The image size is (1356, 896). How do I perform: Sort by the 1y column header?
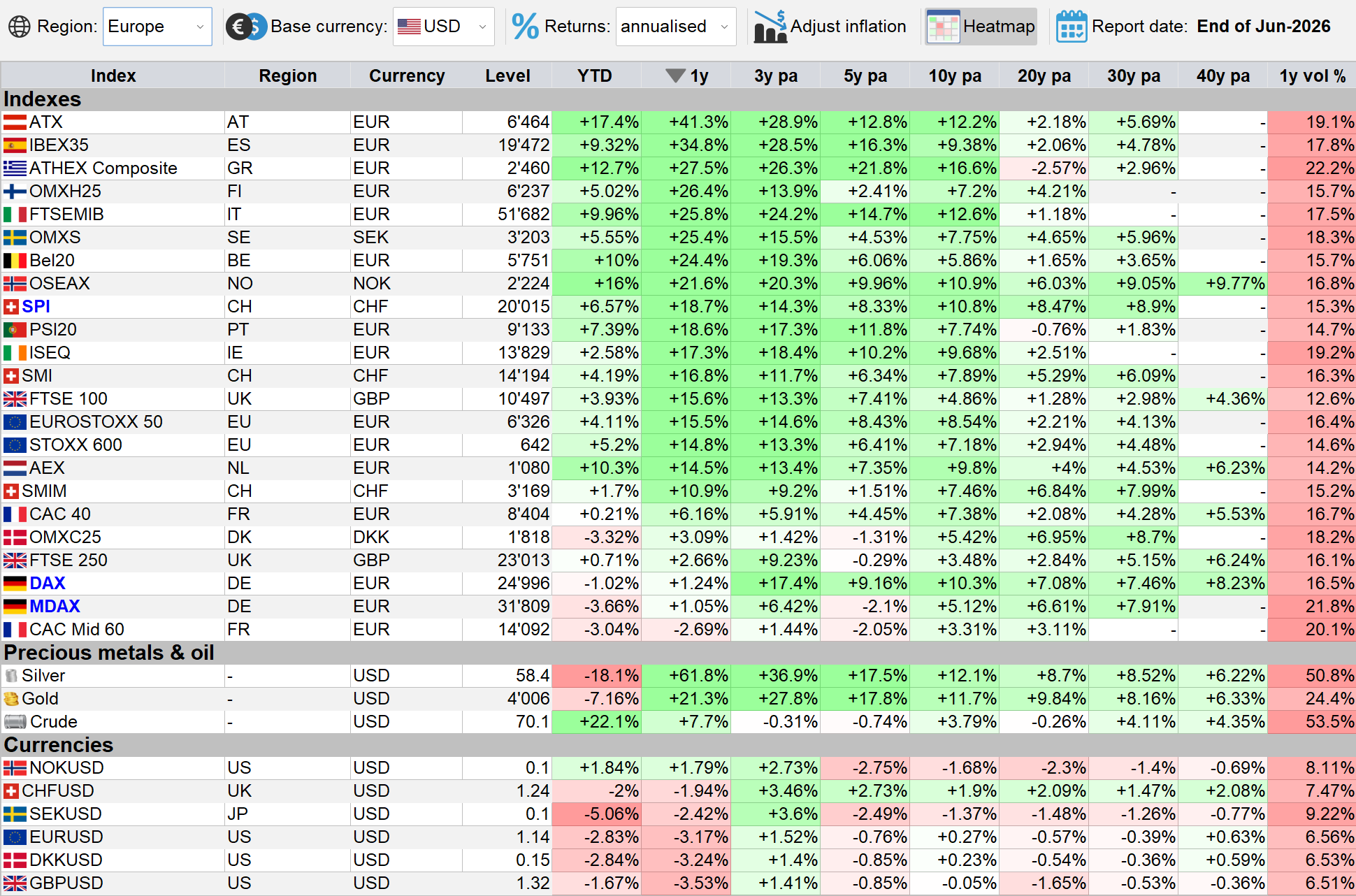[x=686, y=75]
